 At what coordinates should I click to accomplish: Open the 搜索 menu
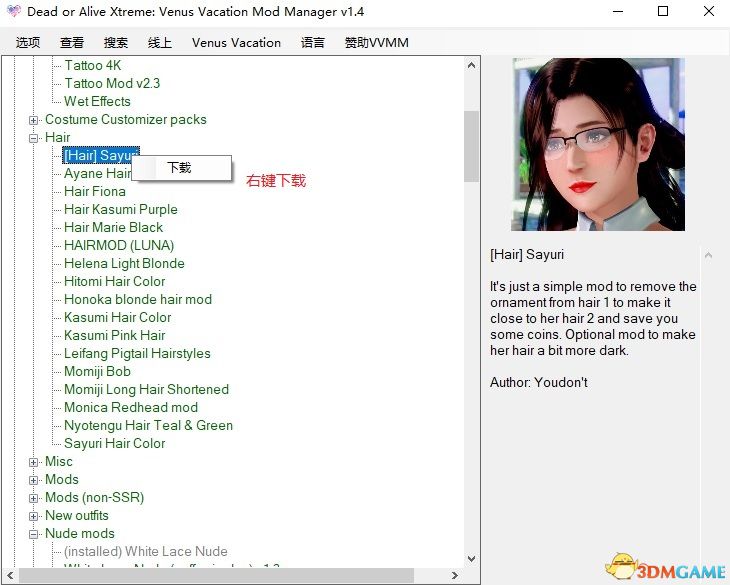[x=116, y=43]
